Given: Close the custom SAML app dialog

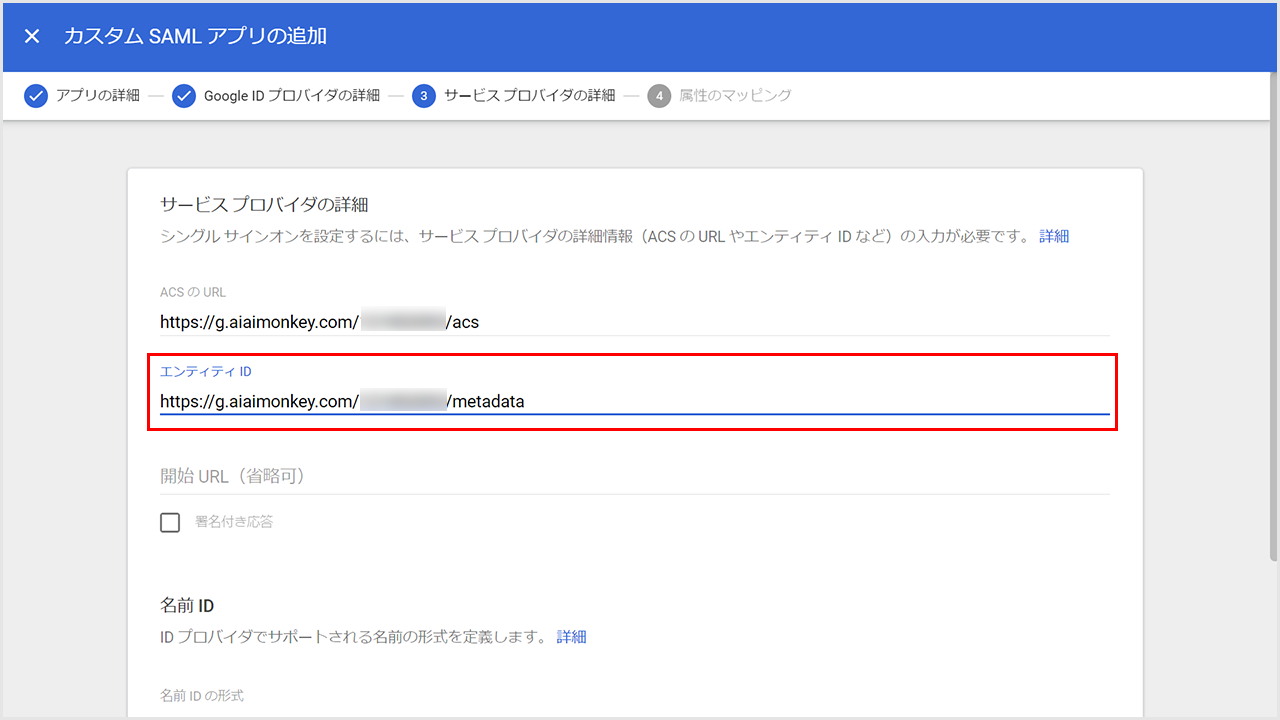Looking at the screenshot, I should point(32,36).
